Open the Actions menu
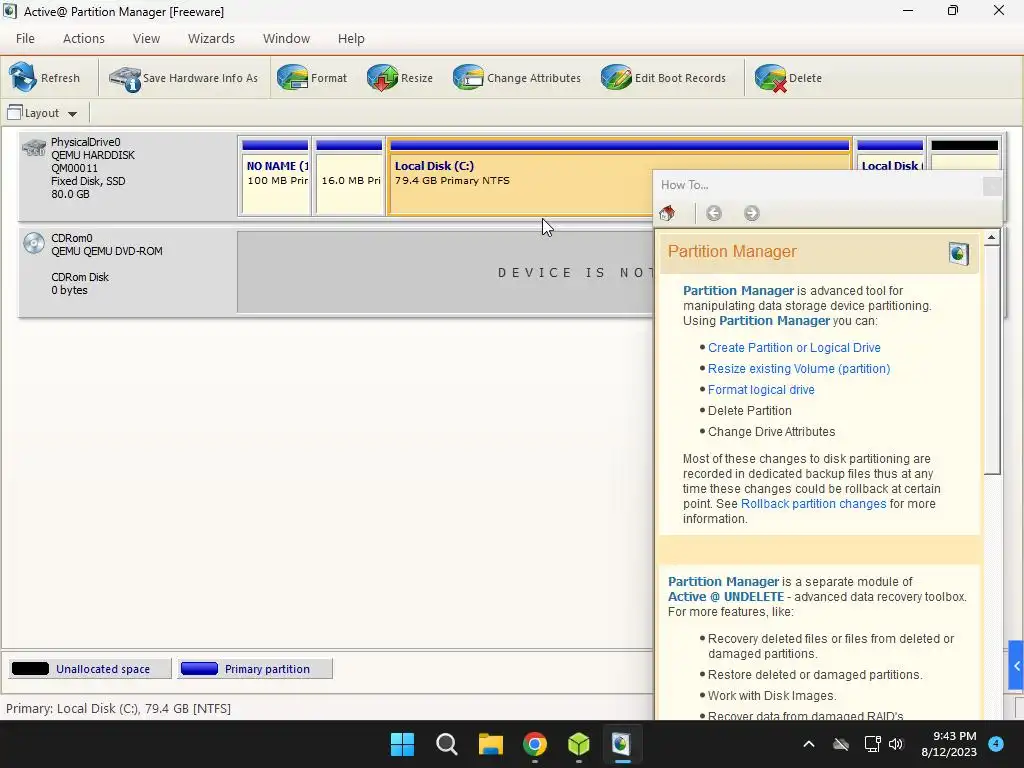Viewport: 1024px width, 768px height. [x=84, y=39]
